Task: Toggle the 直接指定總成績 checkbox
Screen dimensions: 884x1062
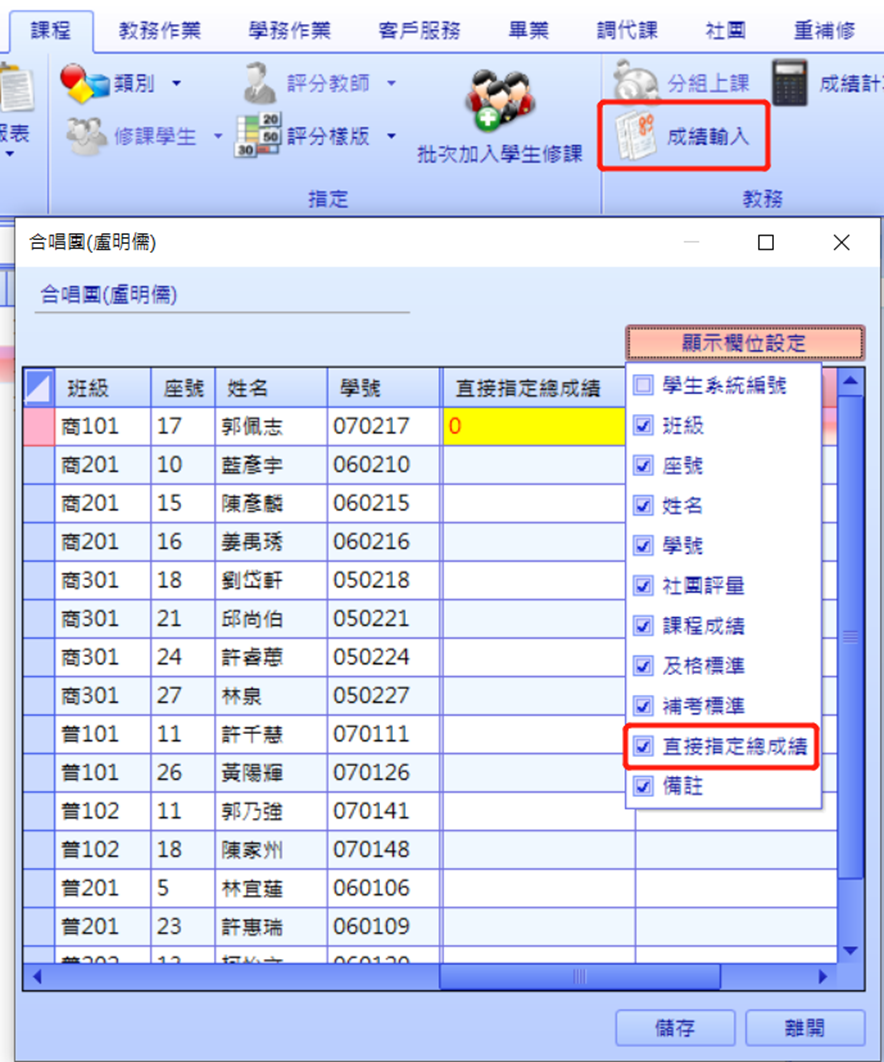Action: (643, 746)
